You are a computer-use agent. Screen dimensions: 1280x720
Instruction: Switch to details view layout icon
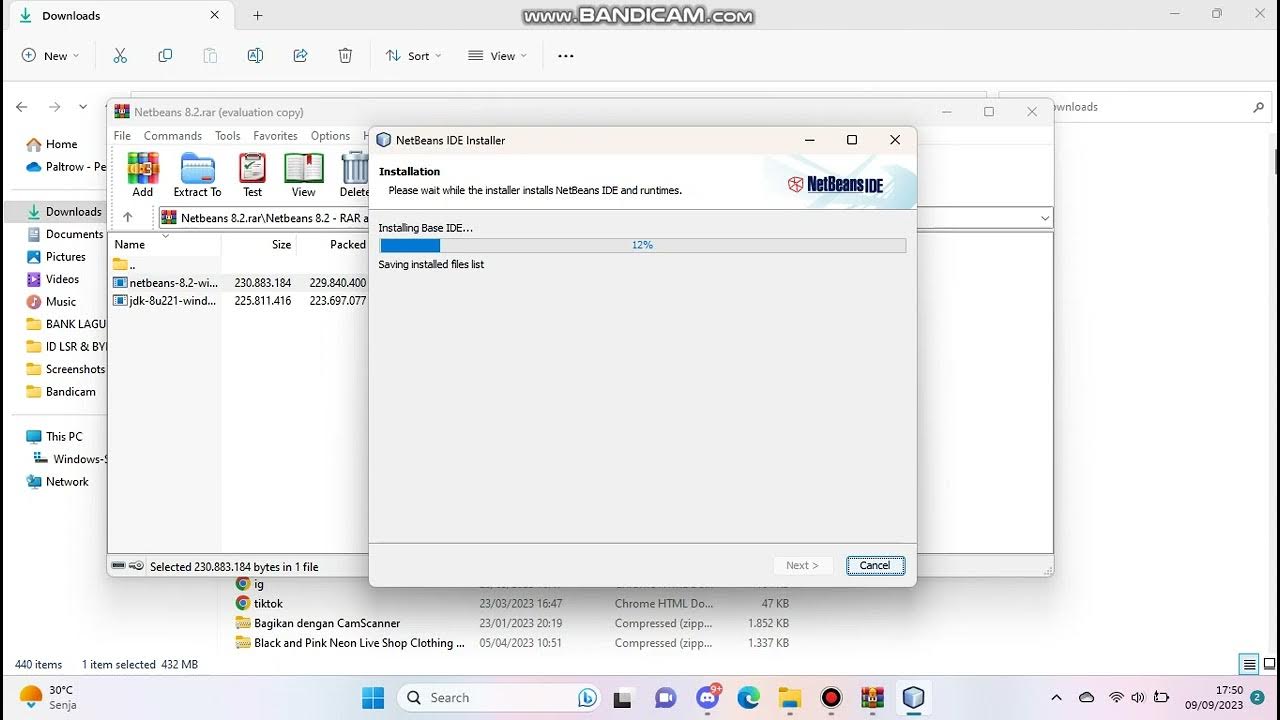coord(1249,665)
